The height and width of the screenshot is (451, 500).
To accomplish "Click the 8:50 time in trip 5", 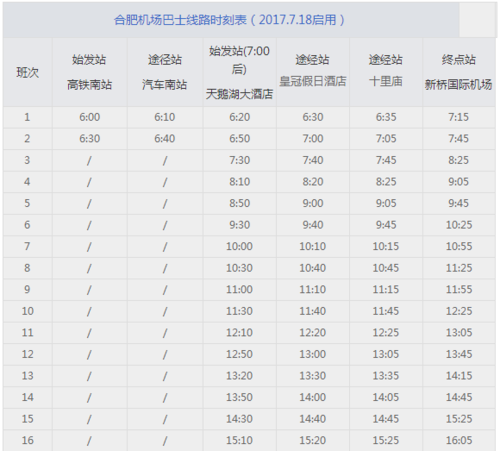I will (239, 203).
